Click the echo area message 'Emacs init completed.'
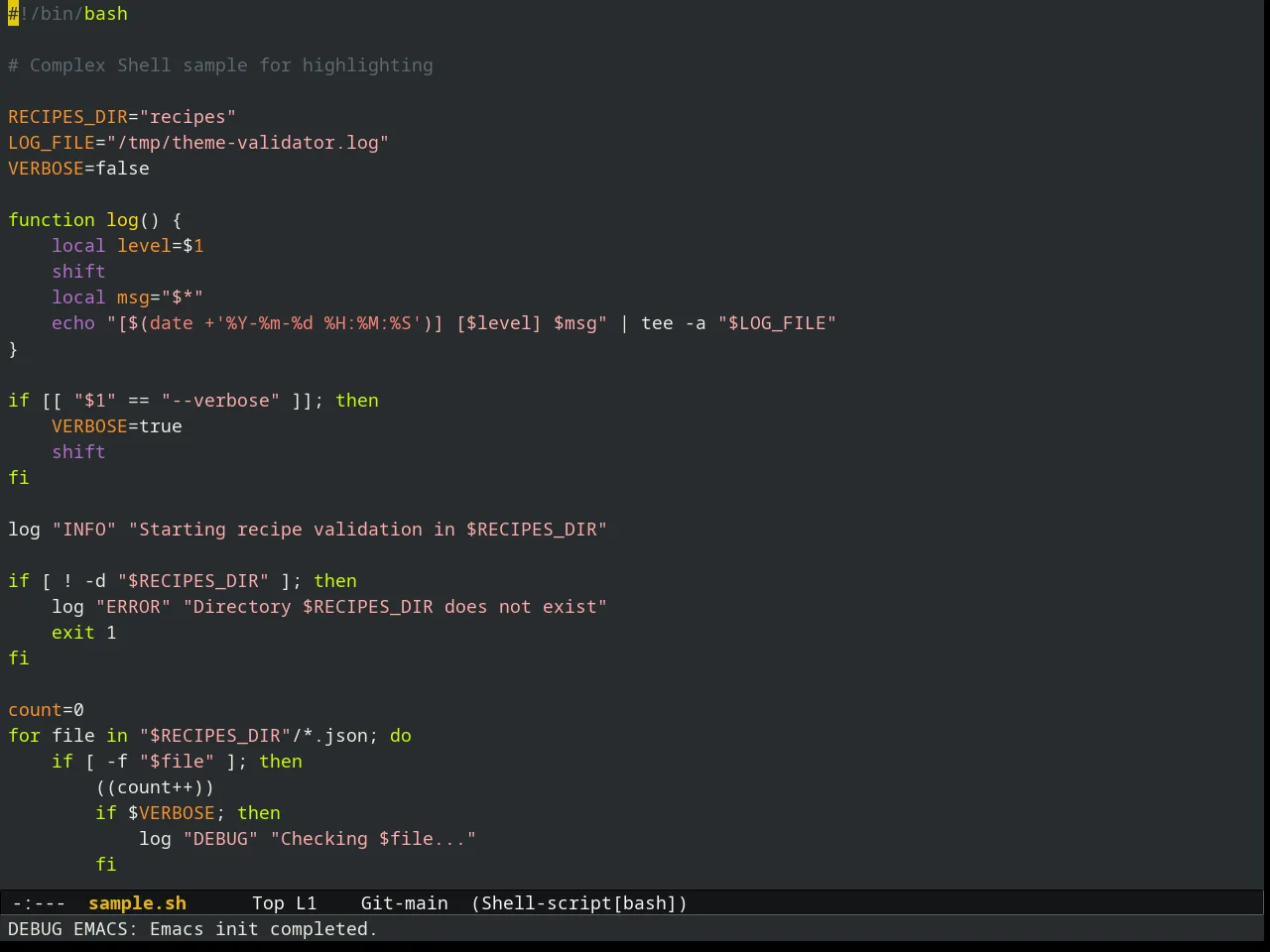The width and height of the screenshot is (1270, 952). [263, 929]
